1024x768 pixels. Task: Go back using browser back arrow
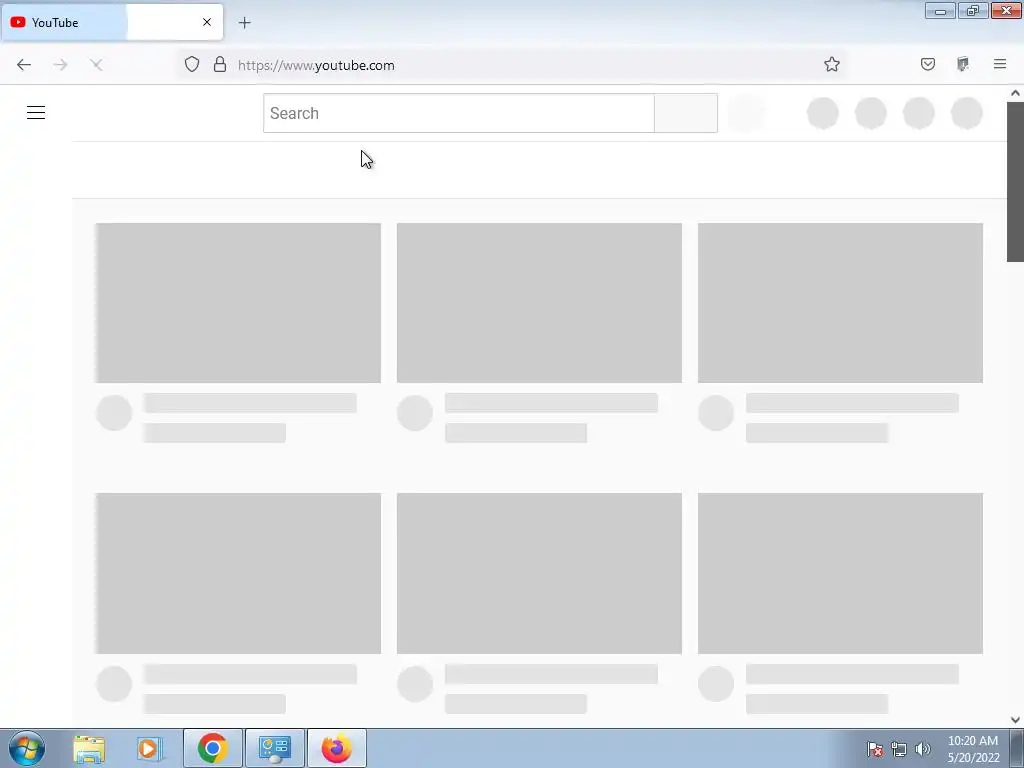24,65
